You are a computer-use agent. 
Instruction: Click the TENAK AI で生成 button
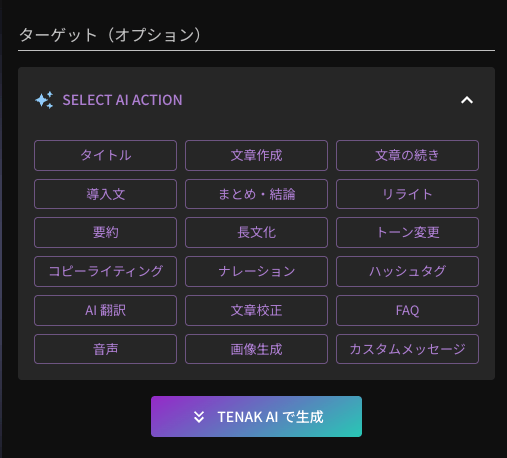256,416
